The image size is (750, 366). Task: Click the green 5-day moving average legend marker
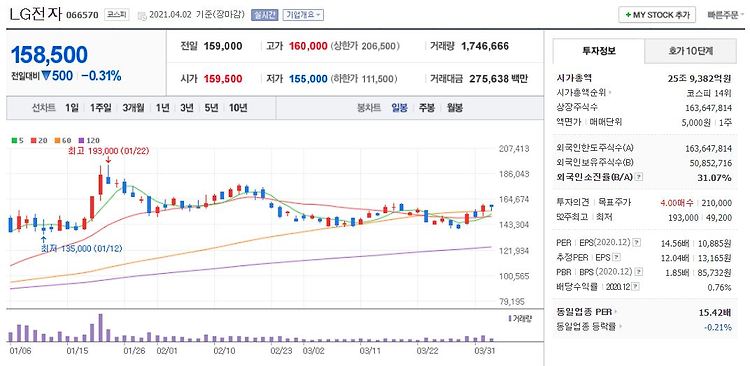14,141
